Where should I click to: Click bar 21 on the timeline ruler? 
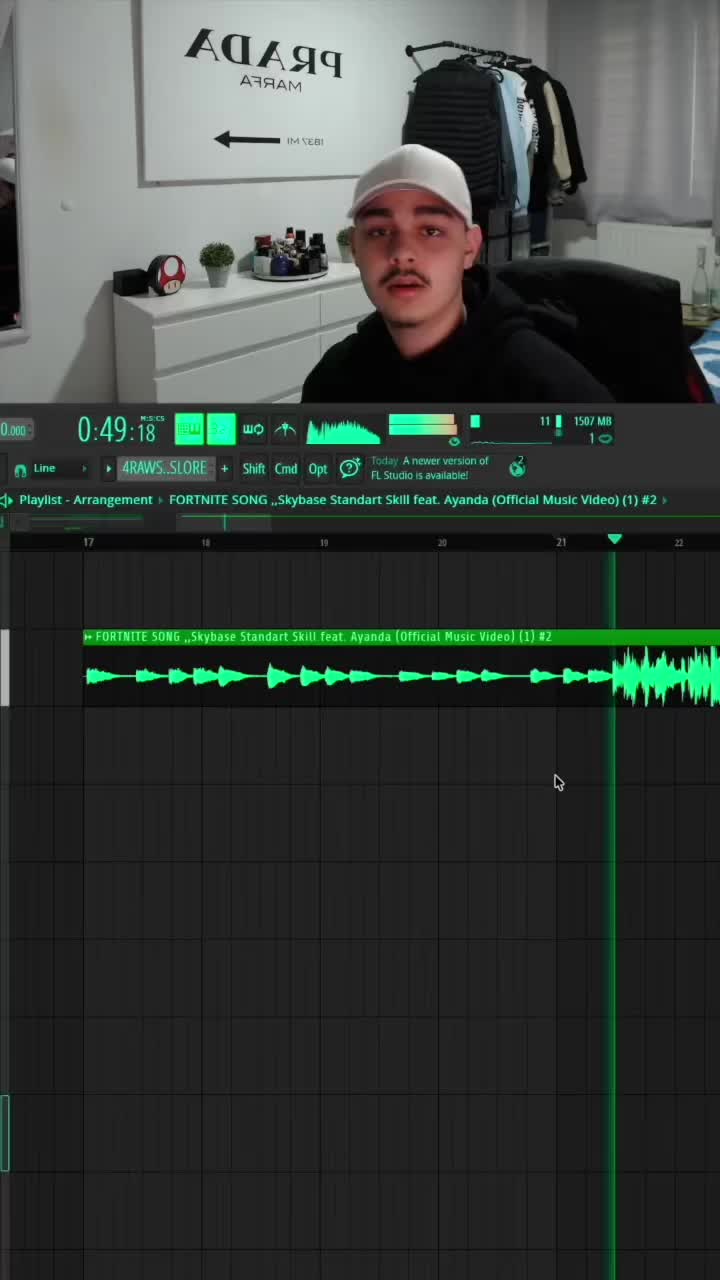(561, 542)
